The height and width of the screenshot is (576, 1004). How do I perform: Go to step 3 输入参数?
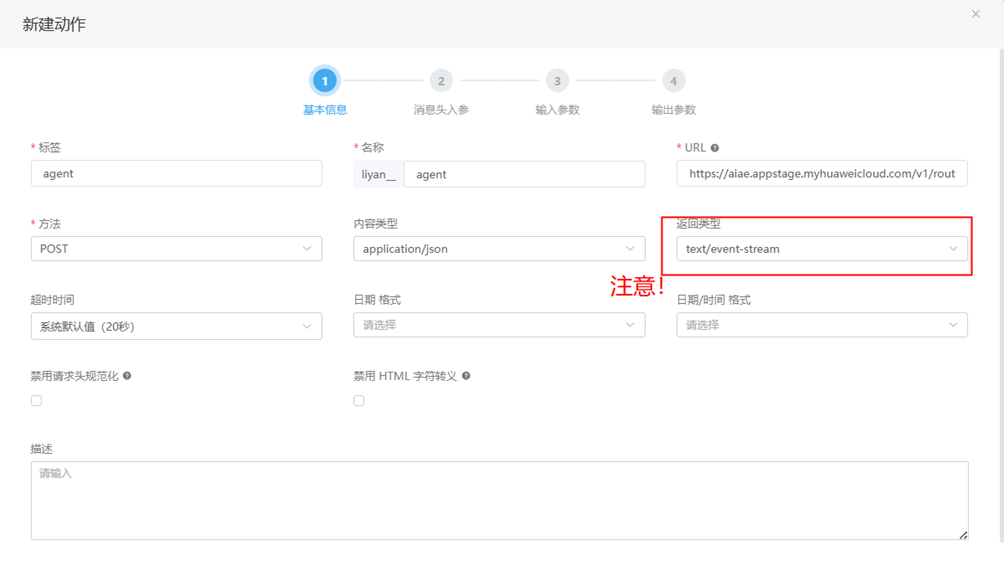tap(557, 81)
